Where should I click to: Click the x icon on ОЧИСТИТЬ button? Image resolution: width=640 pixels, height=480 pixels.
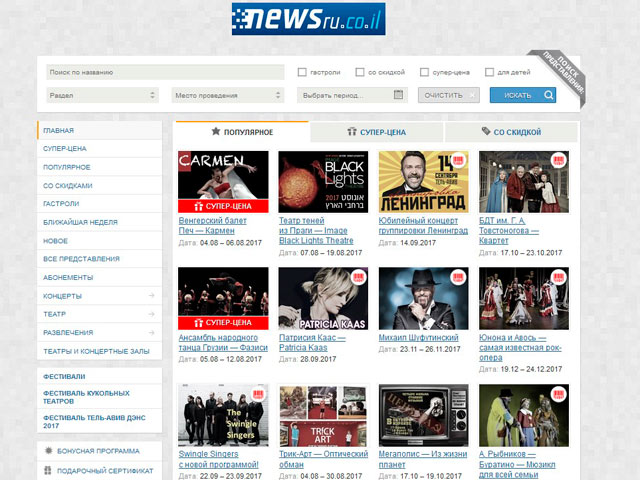[x=472, y=95]
